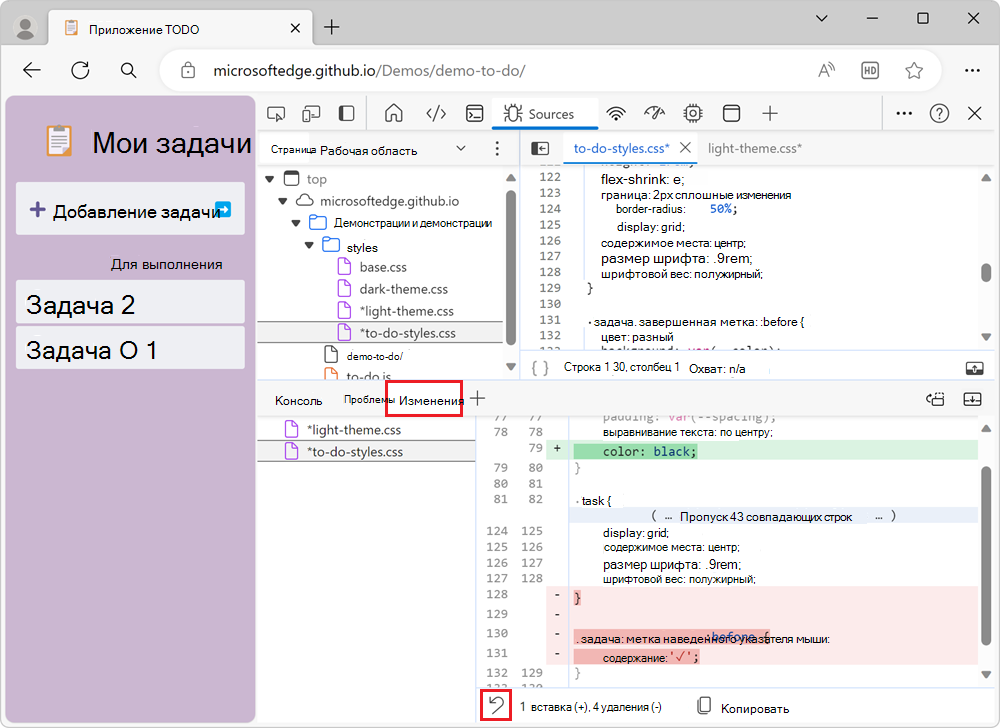
Task: Switch to the Console tab in Quick View
Action: pos(298,400)
